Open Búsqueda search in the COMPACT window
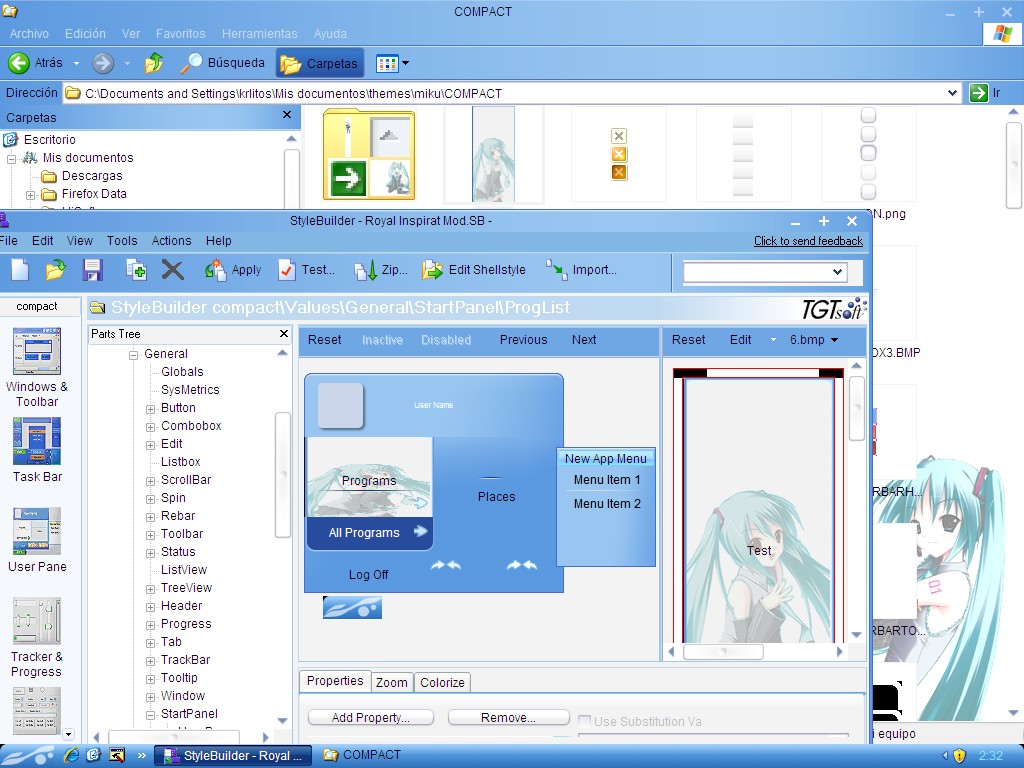The image size is (1024, 768). click(222, 63)
